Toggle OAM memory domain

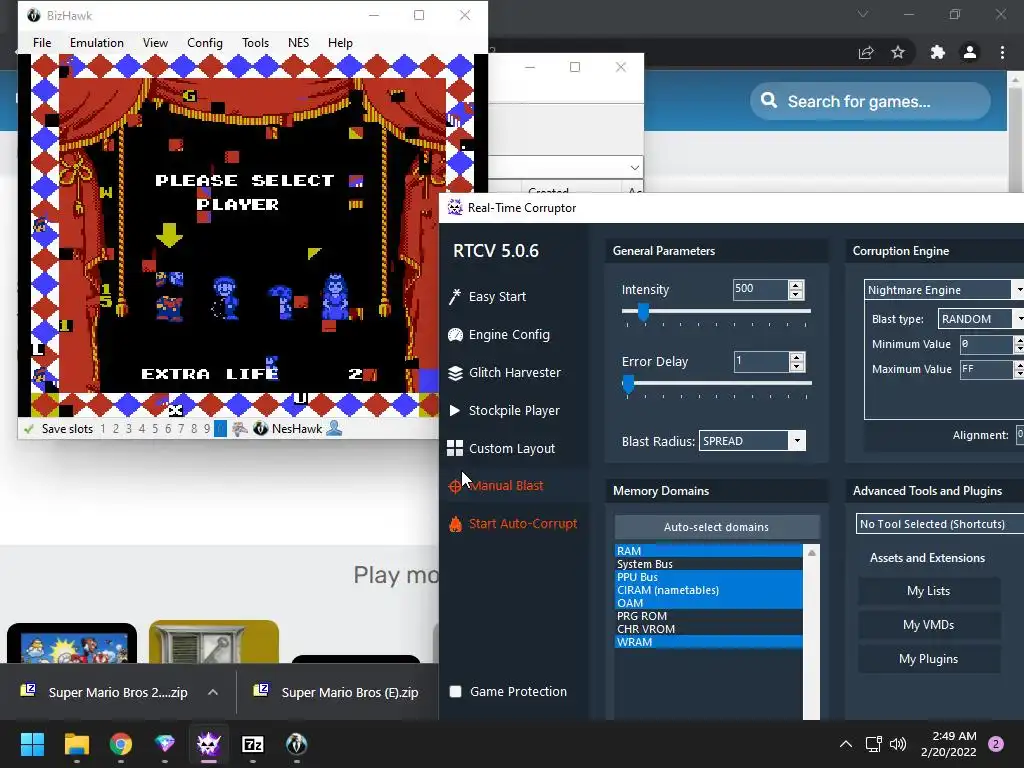tap(709, 603)
